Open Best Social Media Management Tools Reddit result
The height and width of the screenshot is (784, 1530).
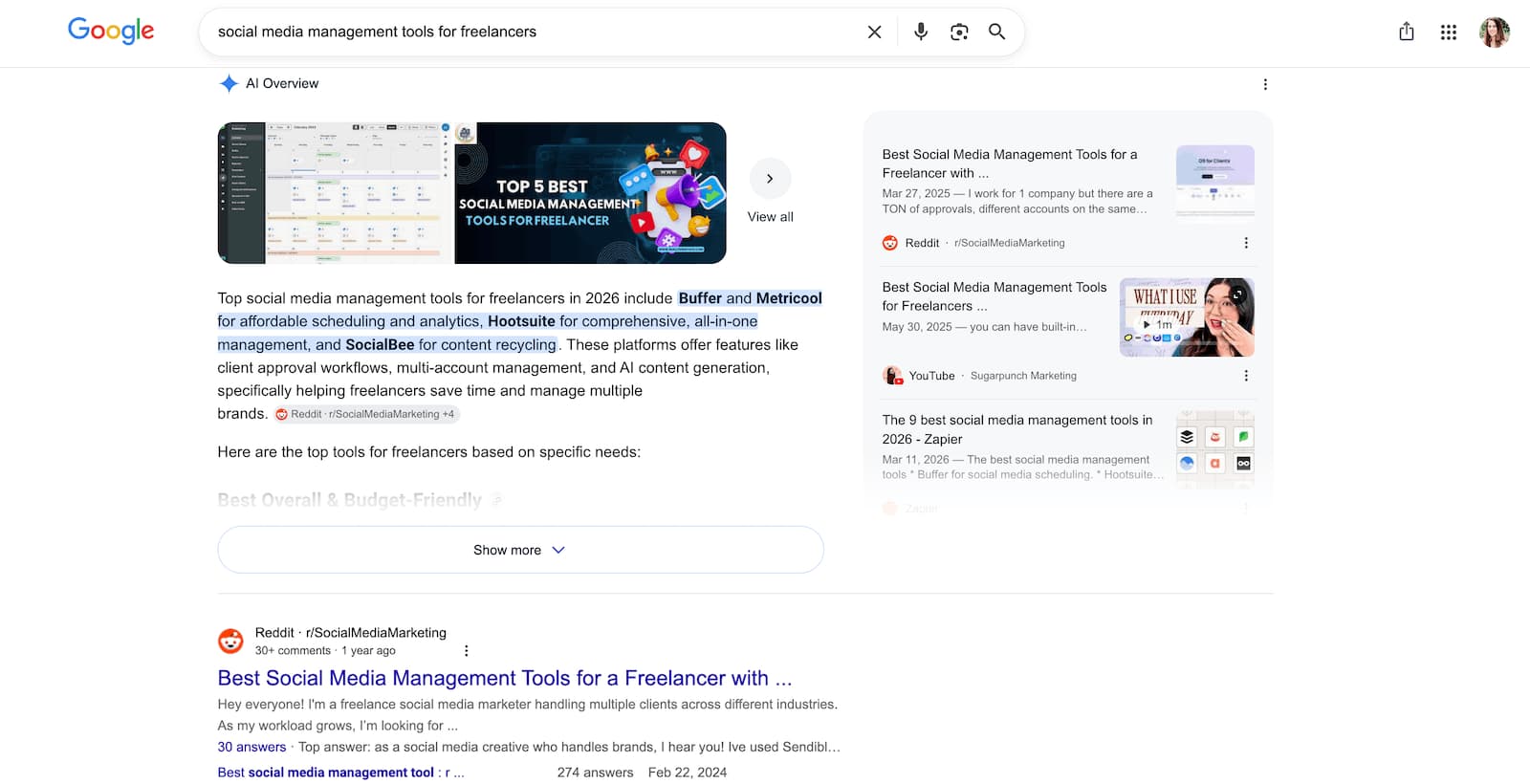505,678
